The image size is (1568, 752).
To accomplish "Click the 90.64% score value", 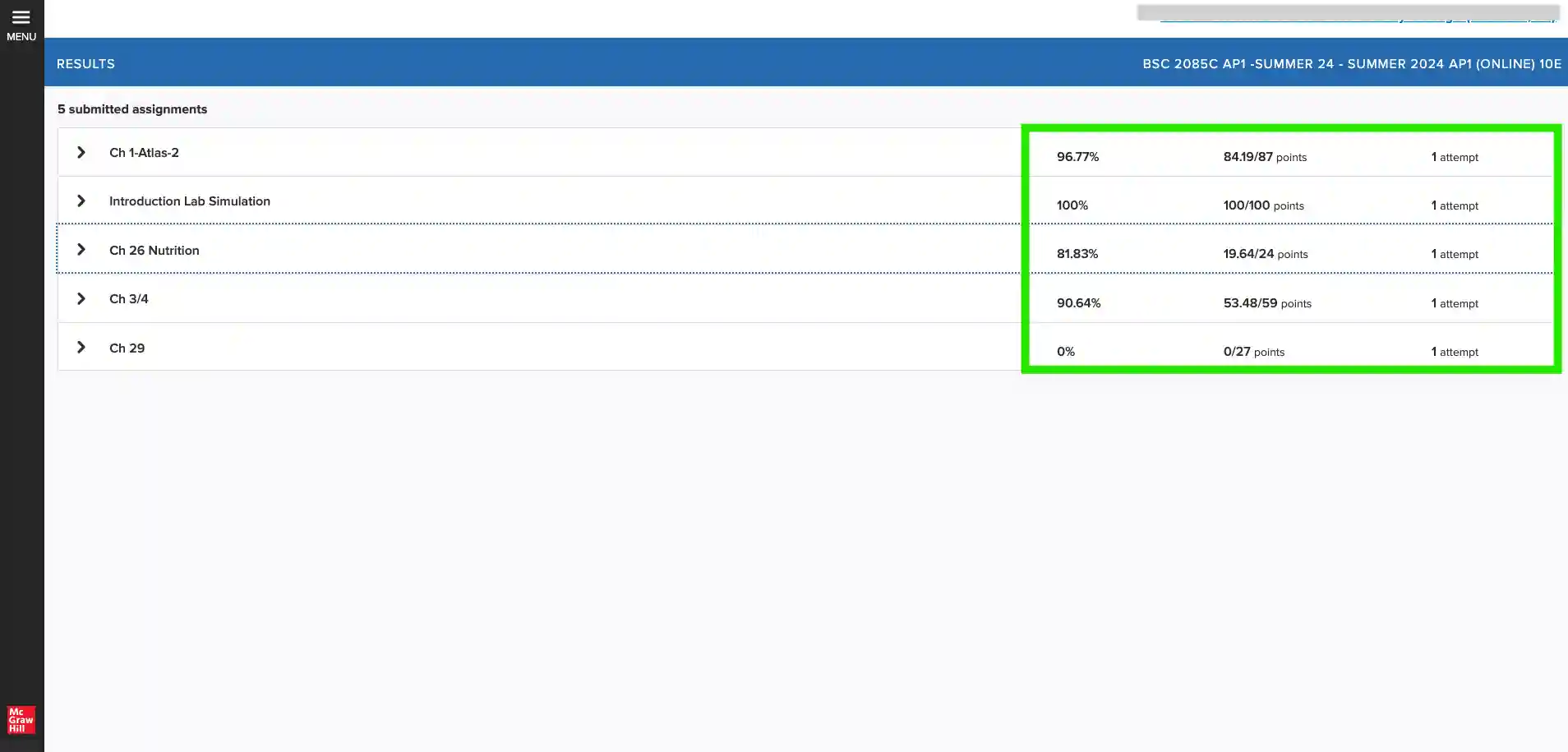I will pos(1078,302).
